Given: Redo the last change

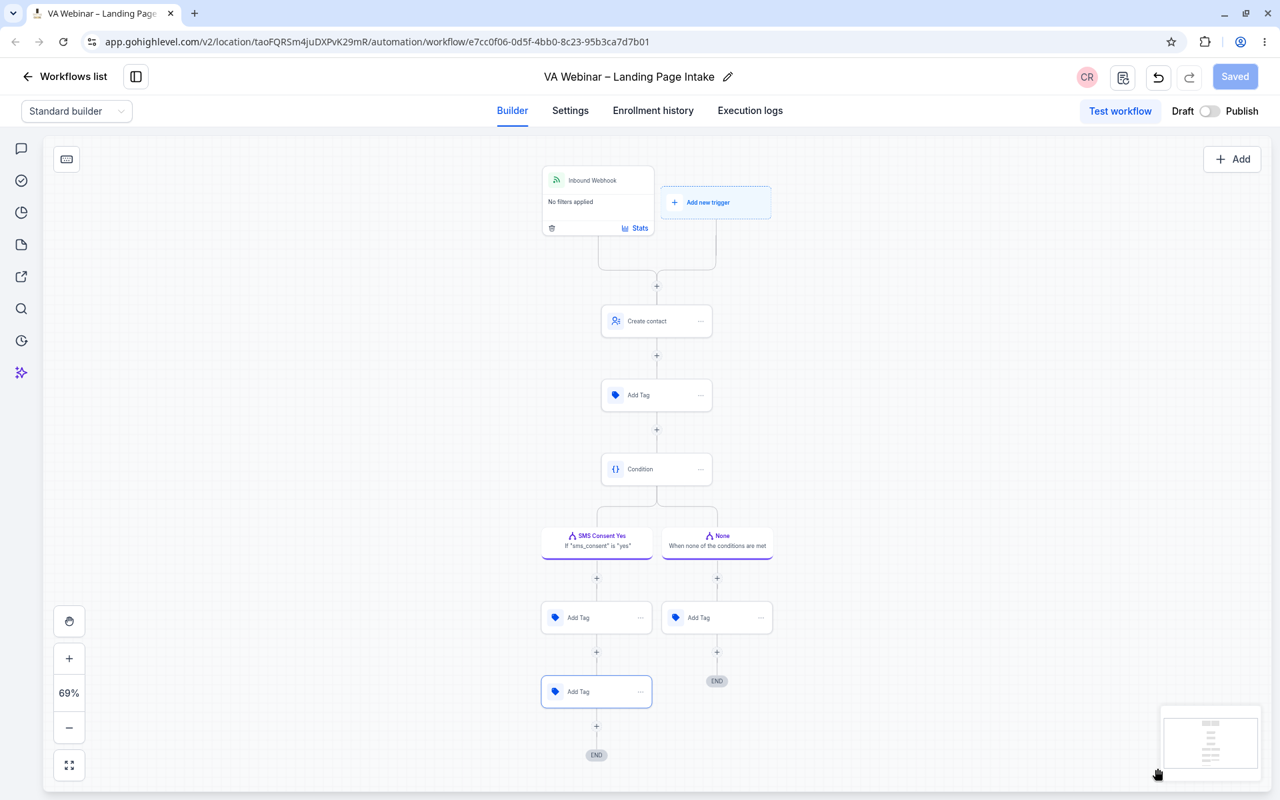Looking at the screenshot, I should (x=1189, y=77).
